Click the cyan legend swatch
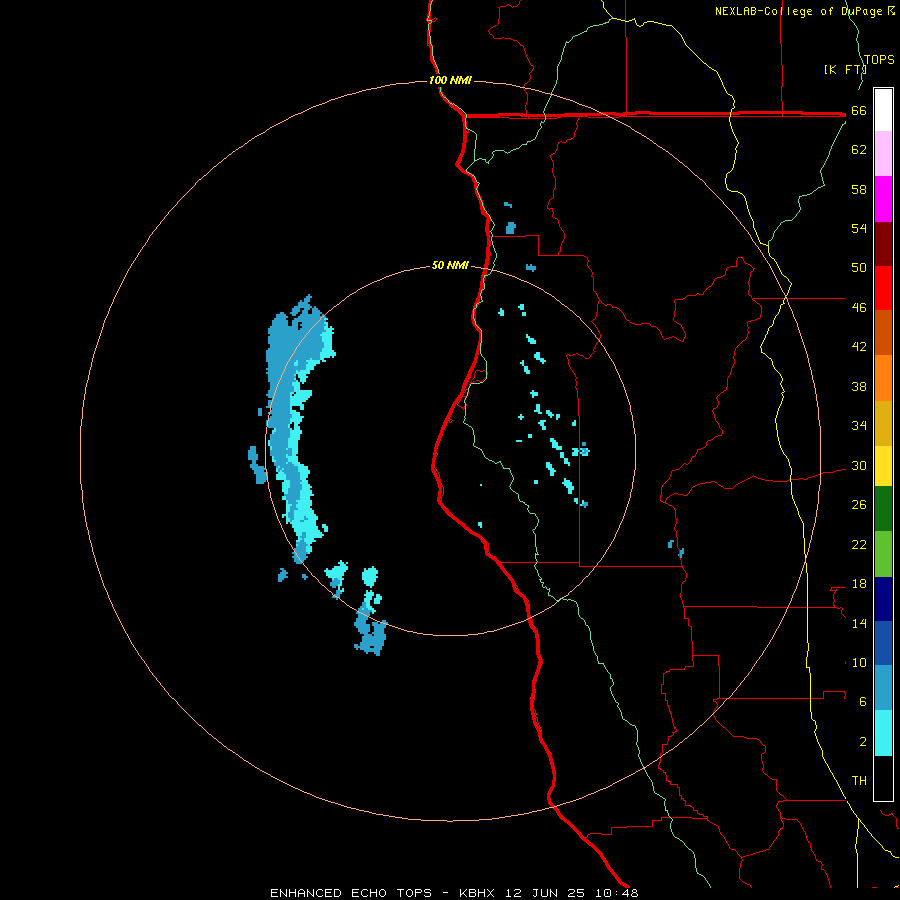This screenshot has width=900, height=900. click(x=883, y=733)
